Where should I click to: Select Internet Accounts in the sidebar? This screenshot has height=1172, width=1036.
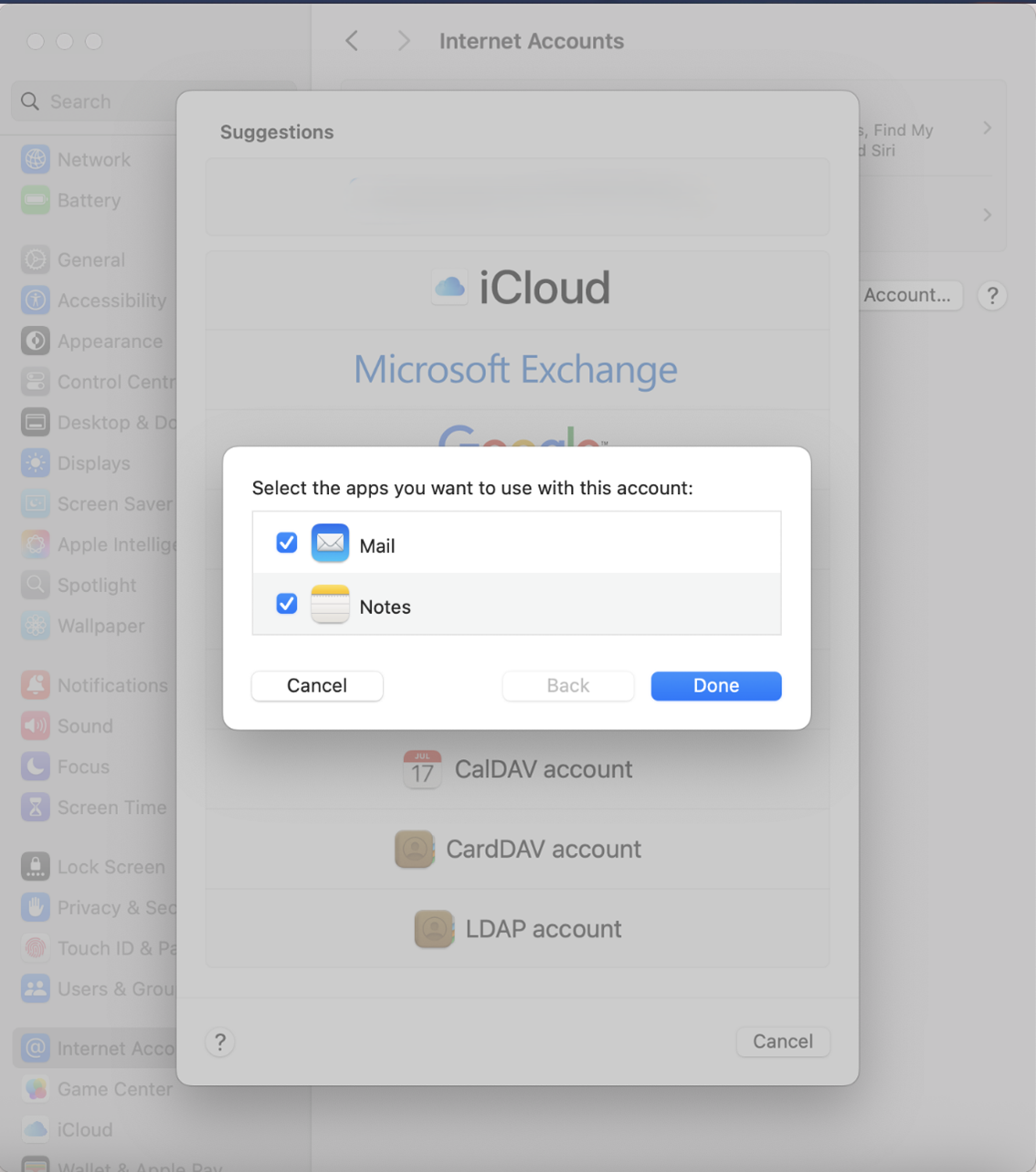tap(95, 1048)
